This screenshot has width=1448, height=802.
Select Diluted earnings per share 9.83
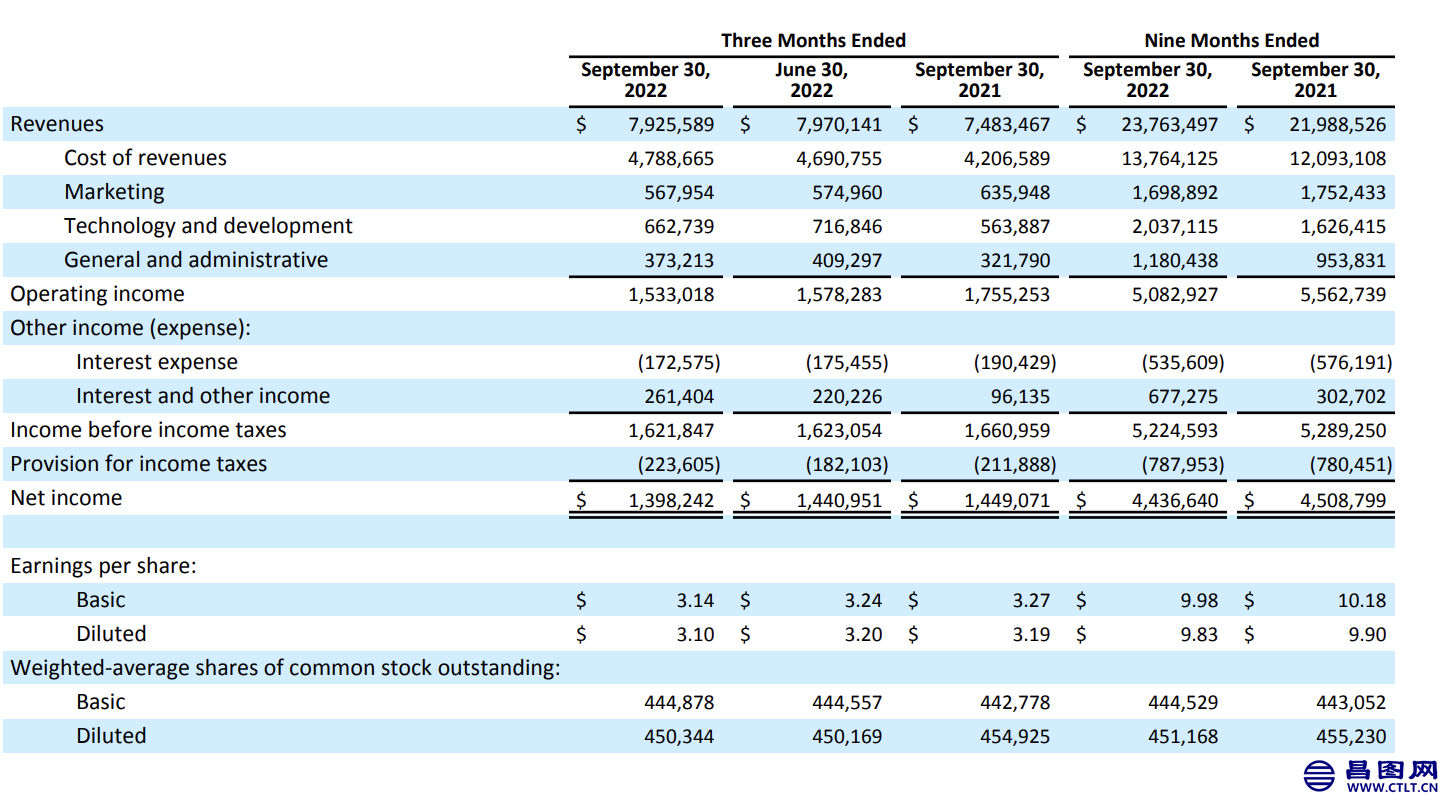1199,635
